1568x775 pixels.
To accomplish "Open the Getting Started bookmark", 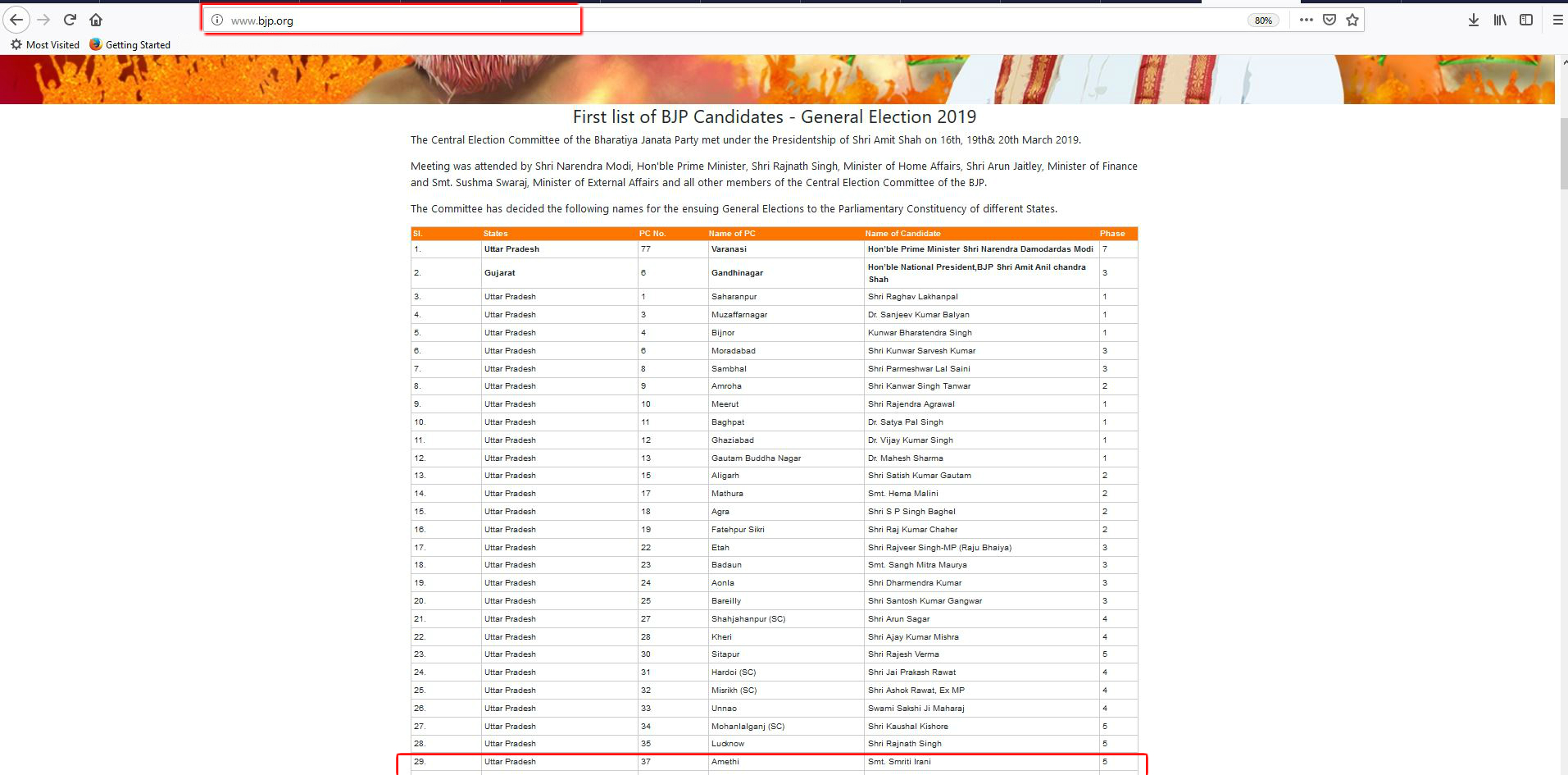I will tap(130, 45).
